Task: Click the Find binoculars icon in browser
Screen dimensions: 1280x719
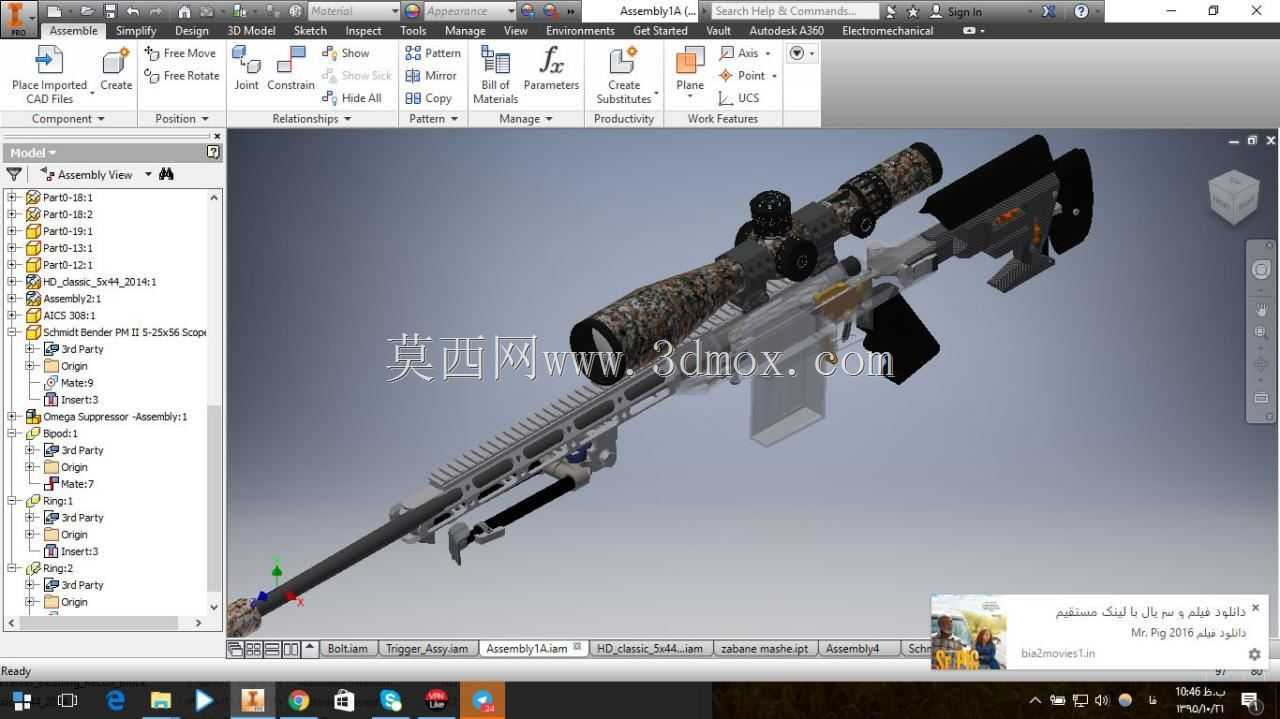Action: 166,174
